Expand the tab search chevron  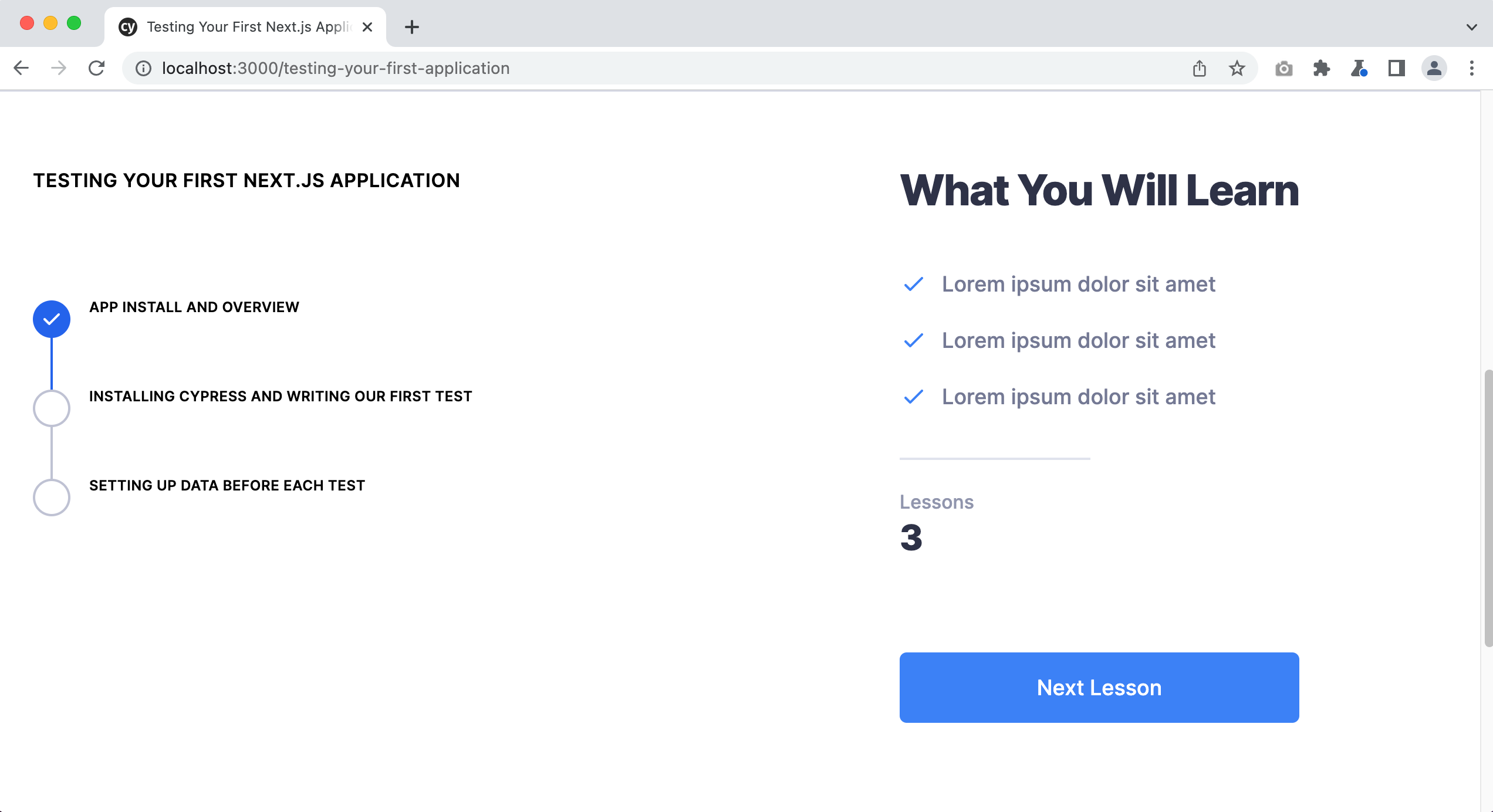(x=1471, y=27)
